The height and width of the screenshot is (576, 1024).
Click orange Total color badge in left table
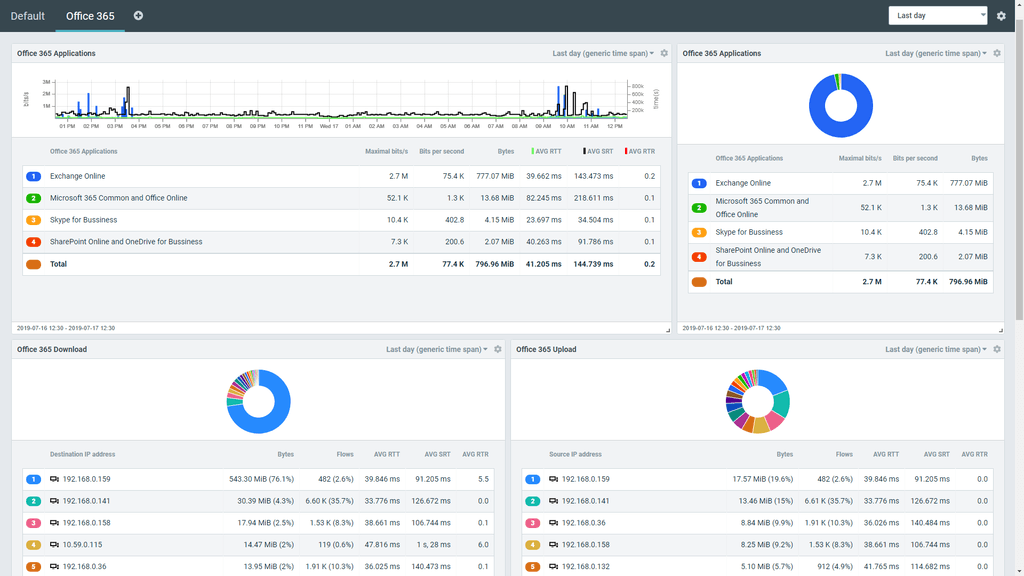[x=33, y=264]
